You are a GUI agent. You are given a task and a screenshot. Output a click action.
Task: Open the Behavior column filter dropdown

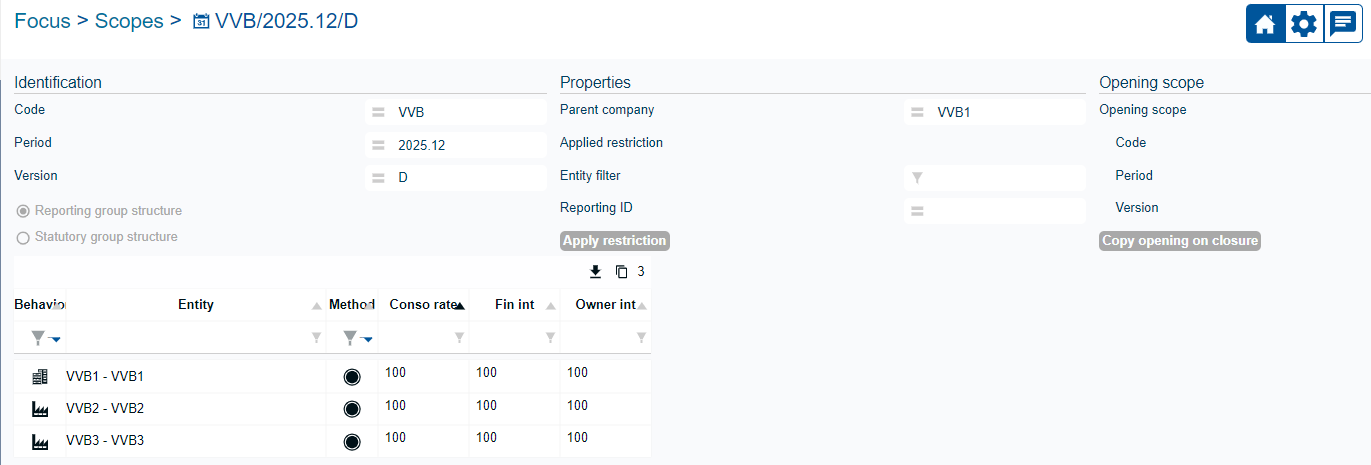pos(46,338)
